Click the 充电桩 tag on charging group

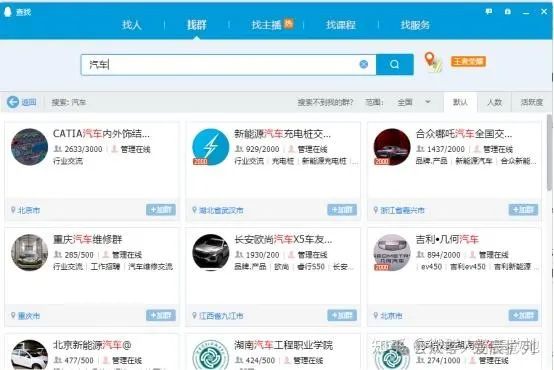click(283, 161)
